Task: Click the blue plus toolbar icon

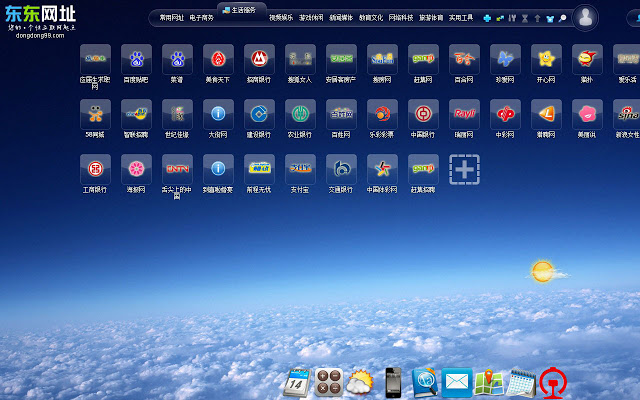Action: [x=487, y=18]
